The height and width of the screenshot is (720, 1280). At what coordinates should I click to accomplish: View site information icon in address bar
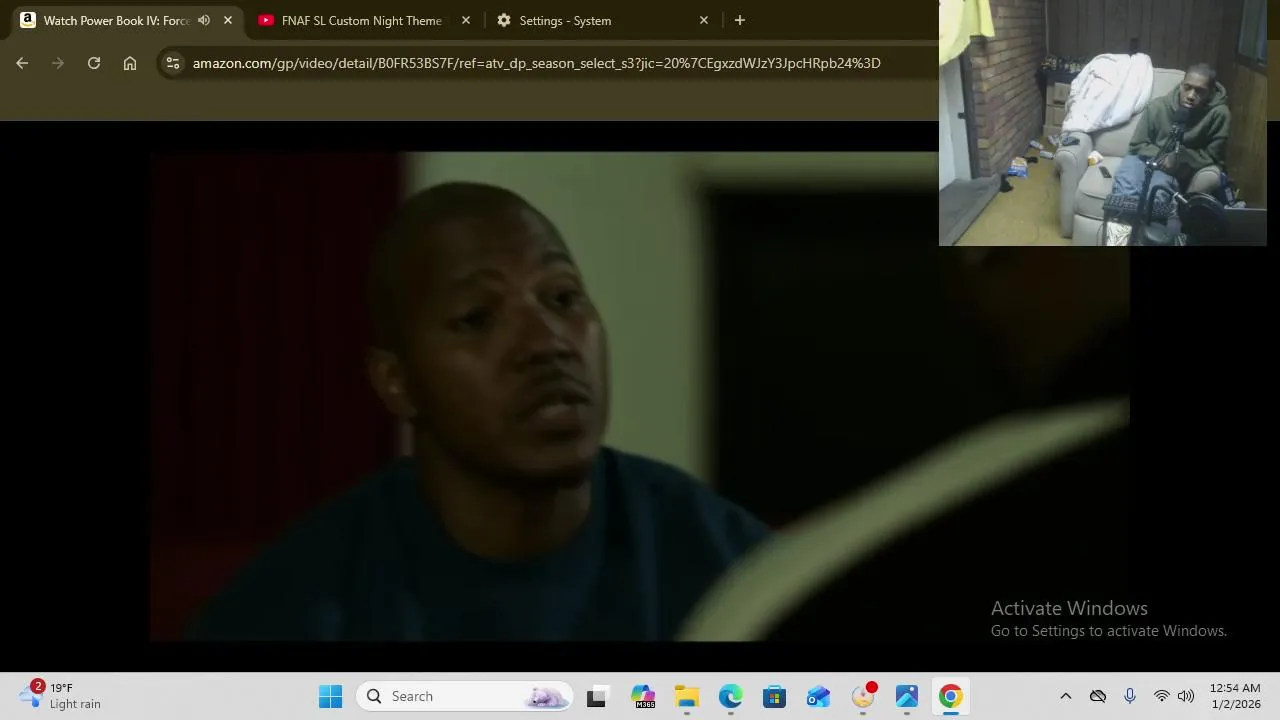tap(173, 63)
